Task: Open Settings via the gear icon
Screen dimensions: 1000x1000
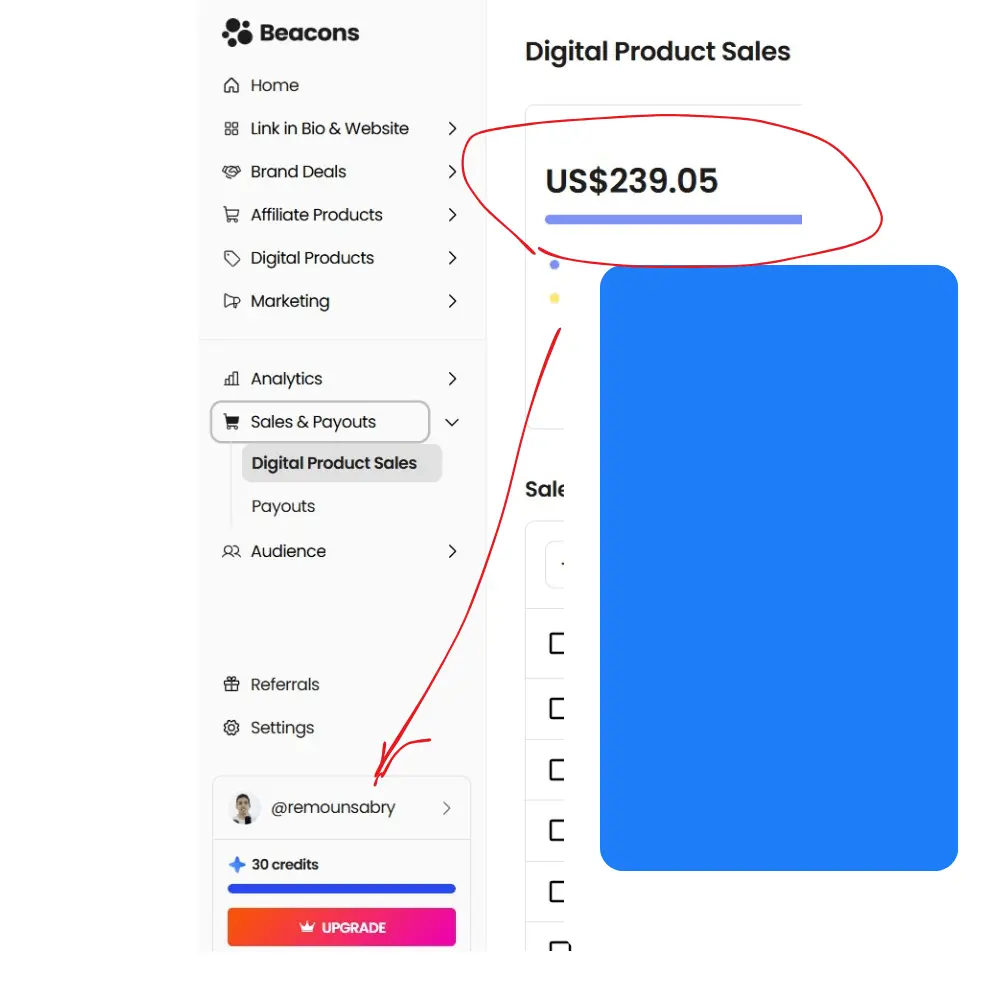Action: [232, 728]
